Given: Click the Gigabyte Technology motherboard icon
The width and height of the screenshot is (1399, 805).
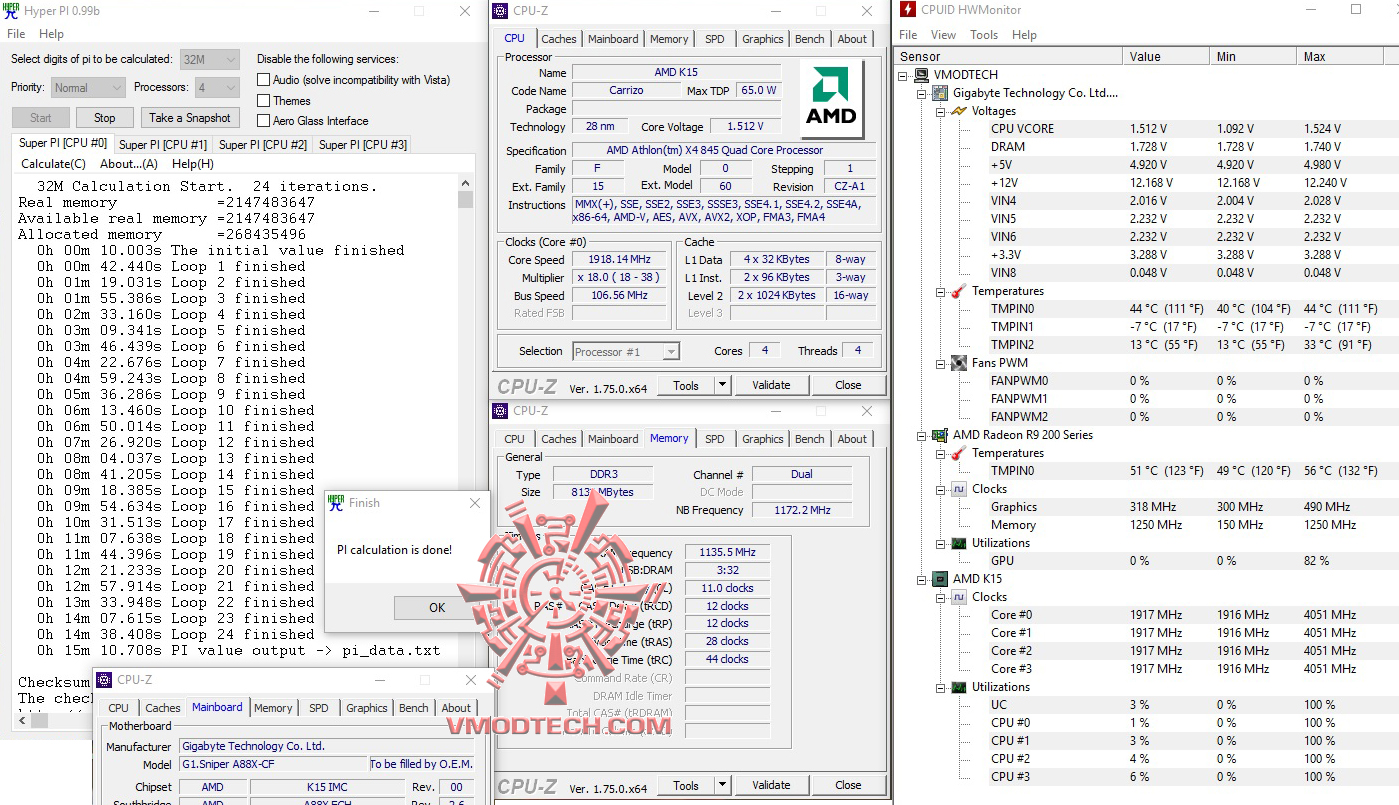Looking at the screenshot, I should pos(941,93).
